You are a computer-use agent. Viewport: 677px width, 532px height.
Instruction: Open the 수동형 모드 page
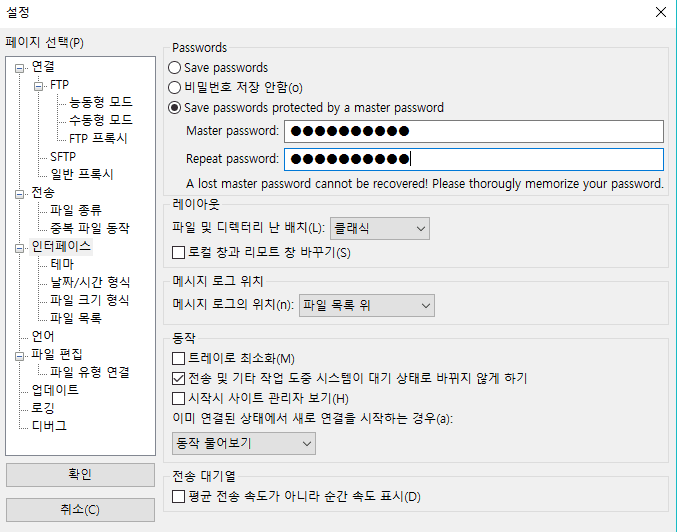click(x=101, y=120)
